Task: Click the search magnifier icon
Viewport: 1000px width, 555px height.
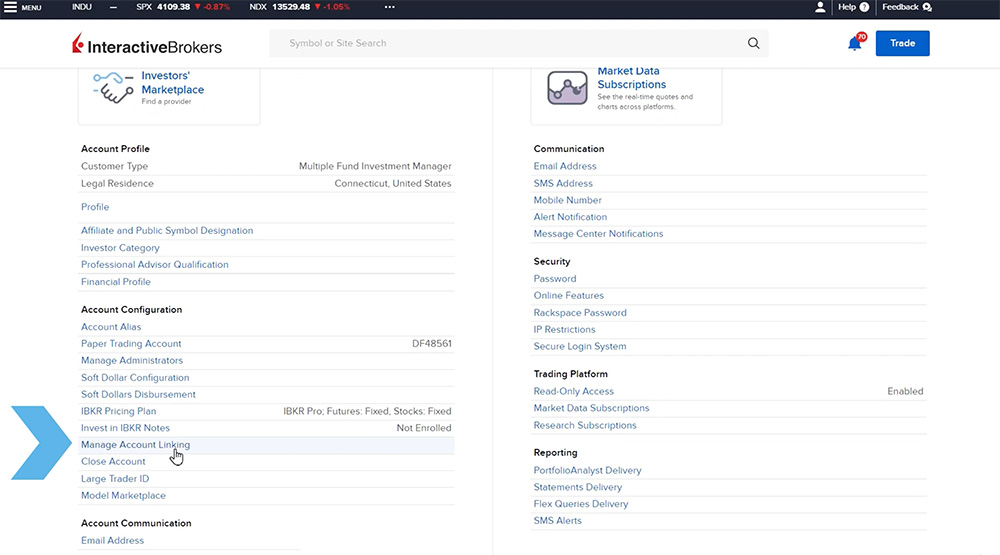Action: pos(754,43)
